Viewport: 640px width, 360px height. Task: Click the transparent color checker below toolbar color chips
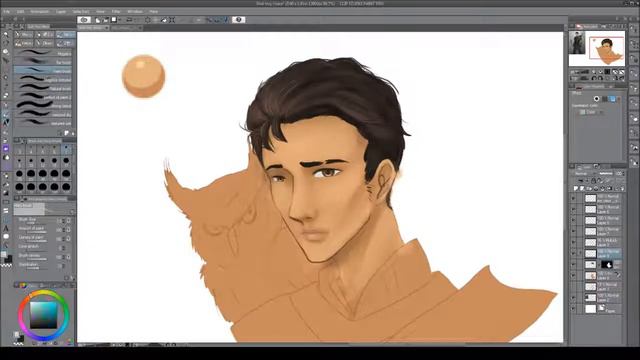[6, 265]
